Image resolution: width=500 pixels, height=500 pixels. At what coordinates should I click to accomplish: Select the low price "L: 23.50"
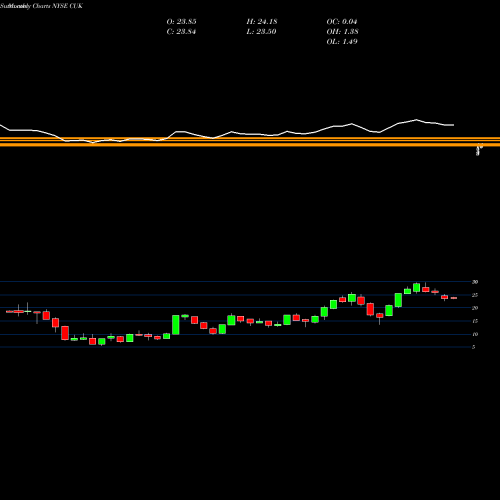(262, 32)
